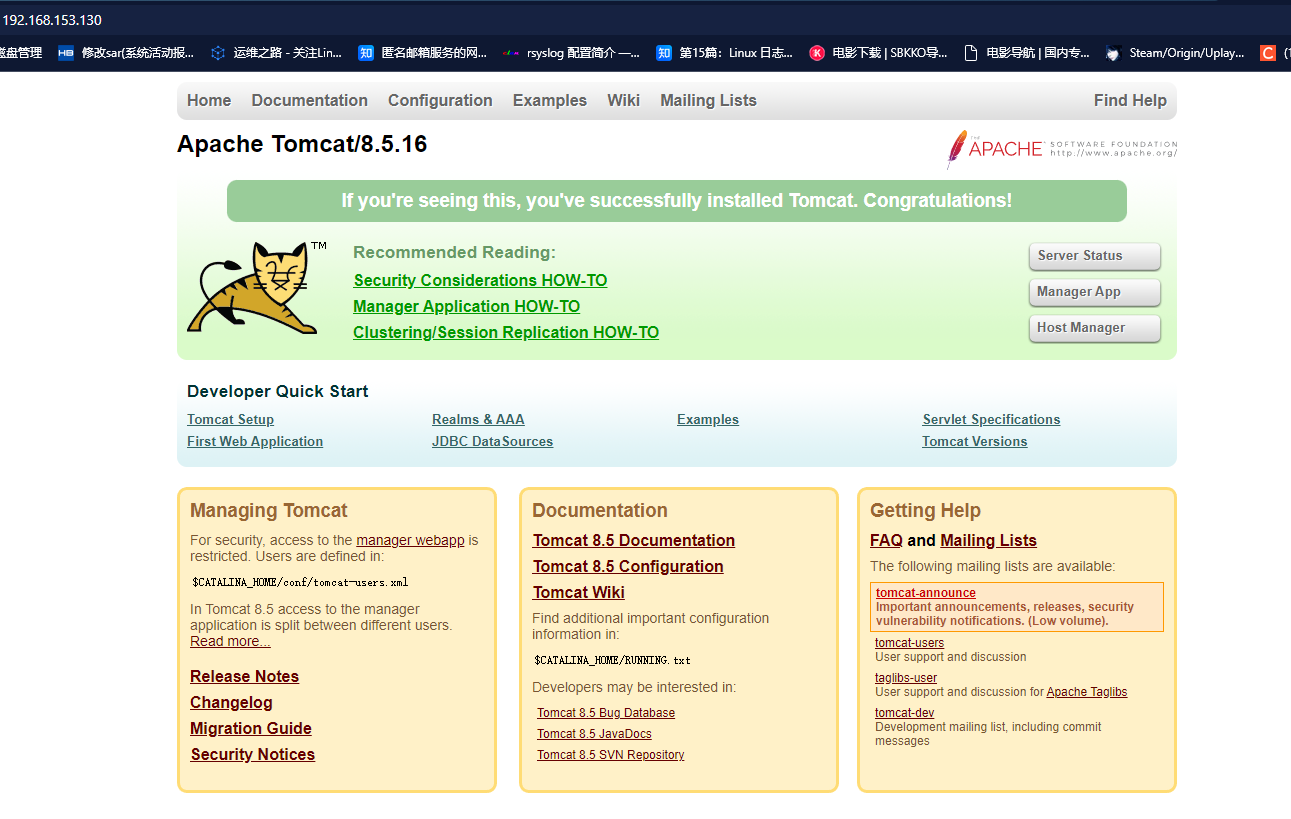The height and width of the screenshot is (819, 1291).
Task: Click the Developer Quick Start heading
Action: pyautogui.click(x=278, y=392)
